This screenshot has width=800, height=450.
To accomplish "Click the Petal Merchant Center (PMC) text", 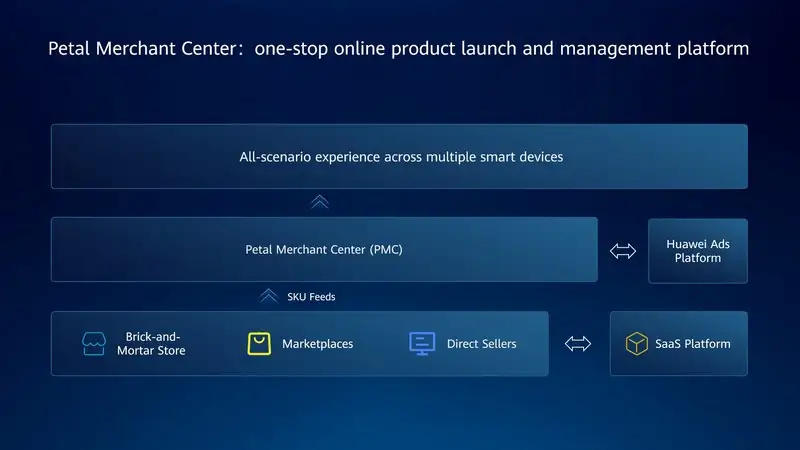I will click(x=324, y=250).
